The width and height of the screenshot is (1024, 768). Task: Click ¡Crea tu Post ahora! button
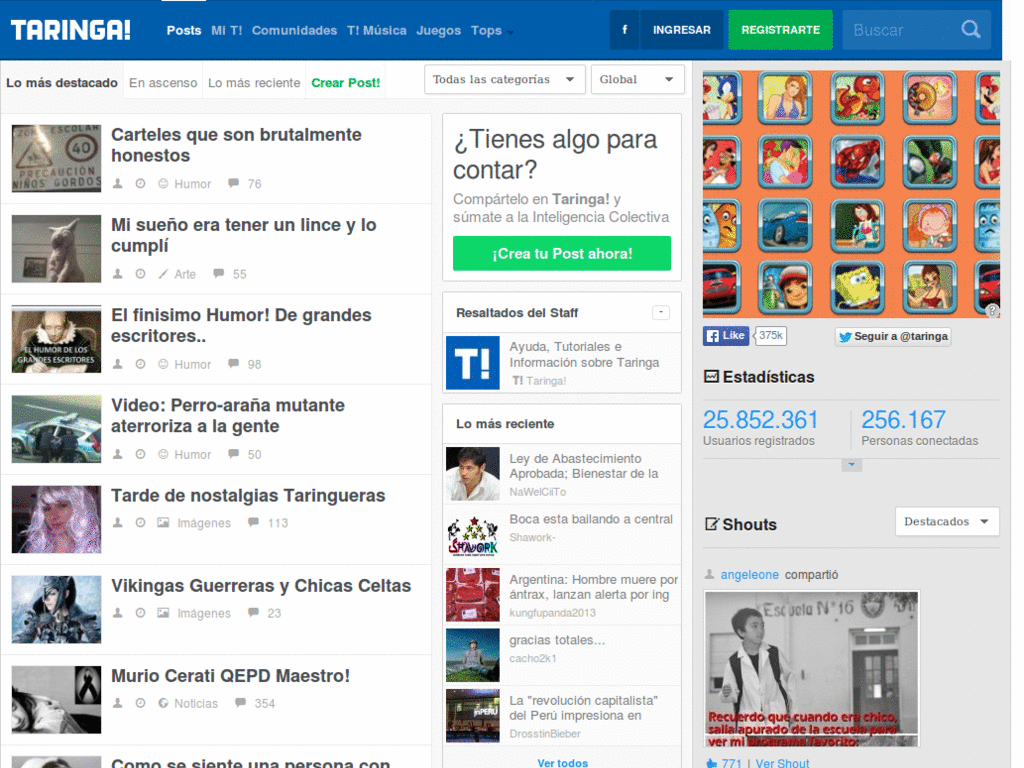[x=561, y=254]
